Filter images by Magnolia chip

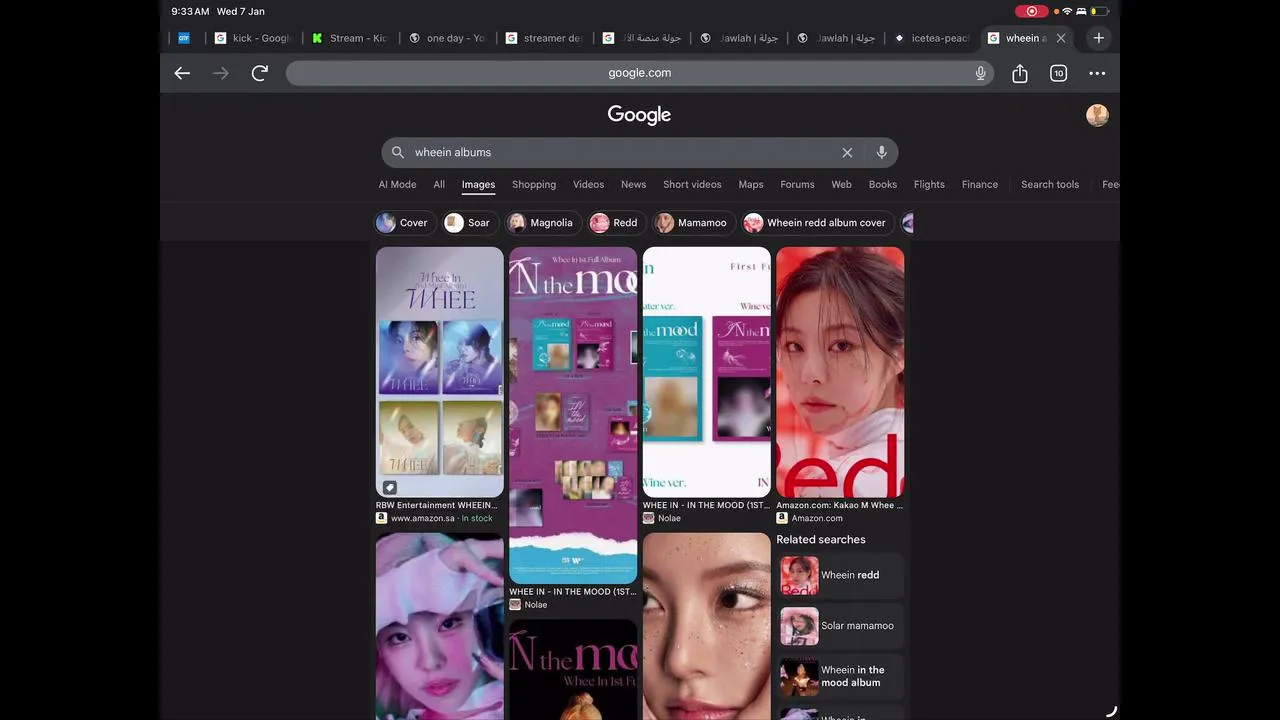click(x=541, y=223)
